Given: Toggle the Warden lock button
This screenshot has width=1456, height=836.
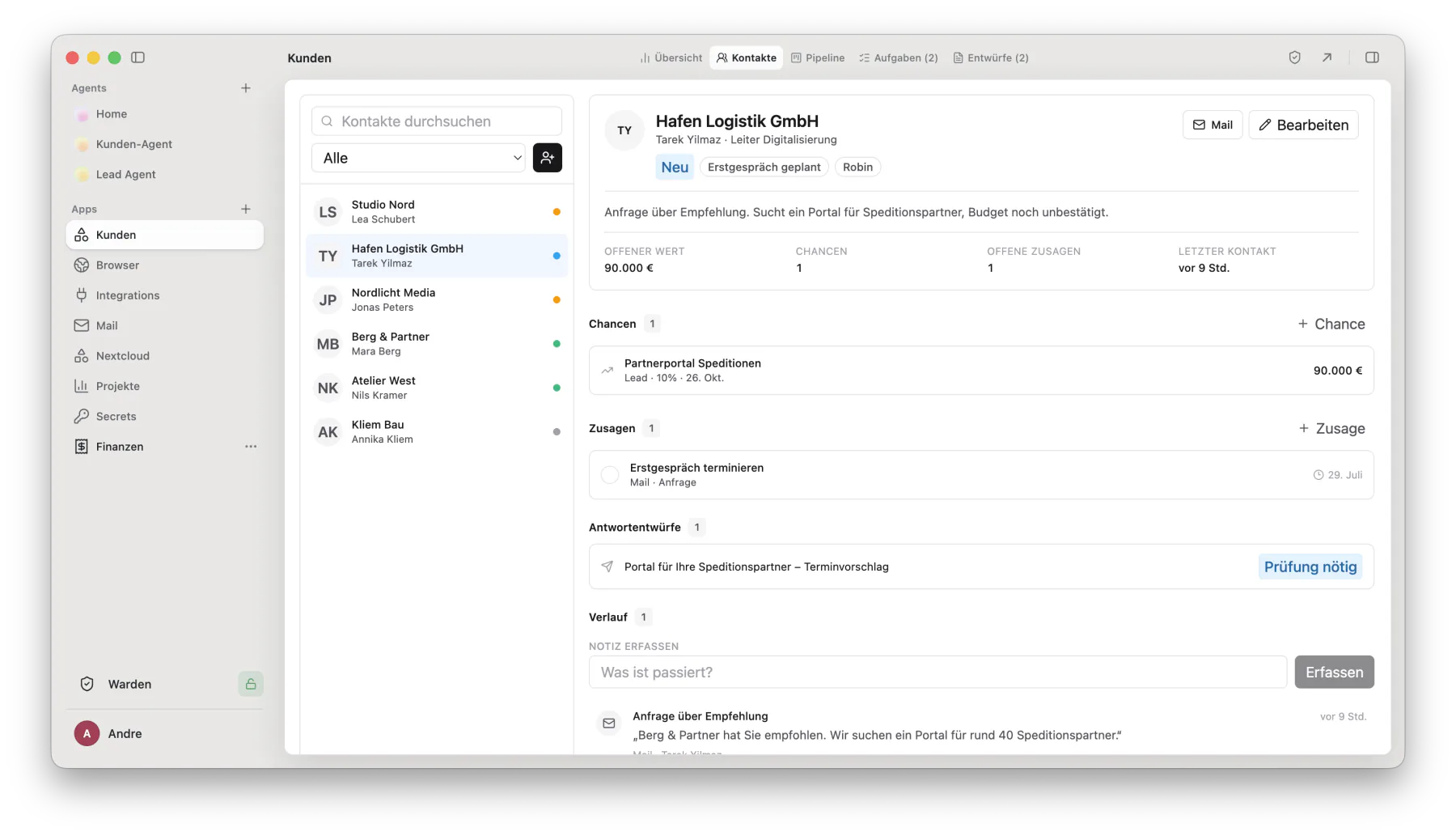Looking at the screenshot, I should [x=251, y=684].
